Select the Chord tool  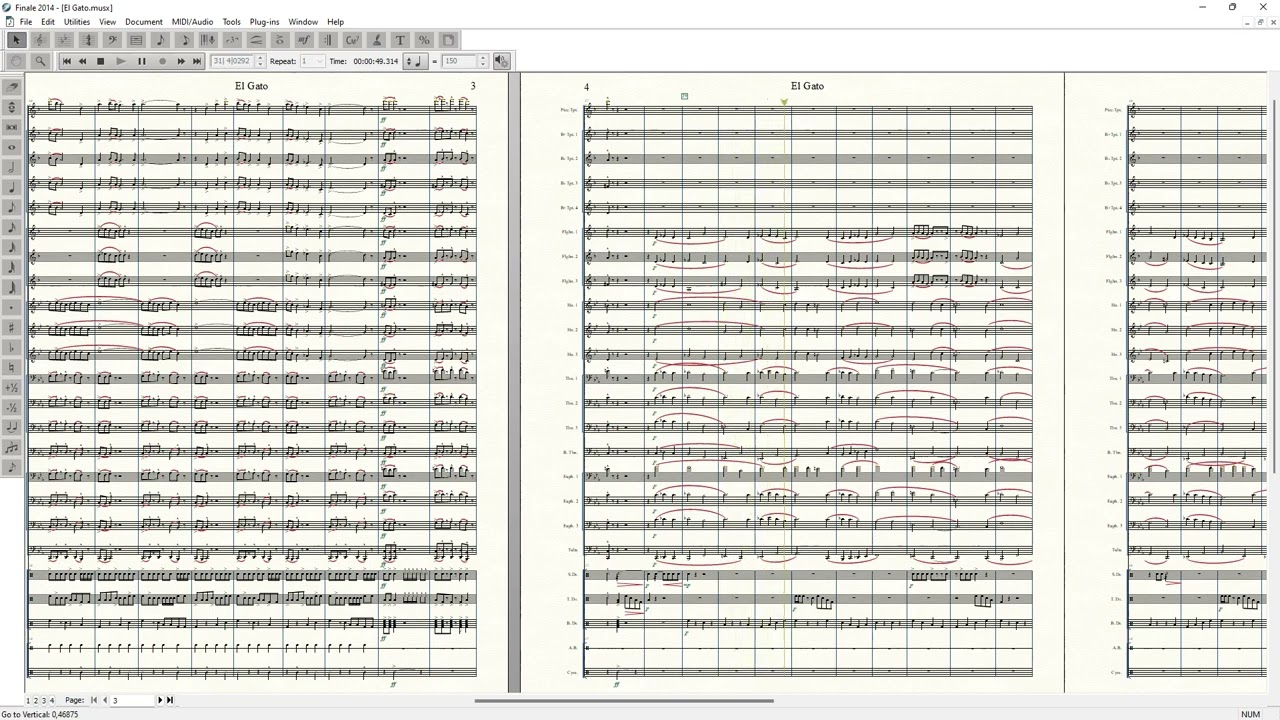tap(352, 40)
